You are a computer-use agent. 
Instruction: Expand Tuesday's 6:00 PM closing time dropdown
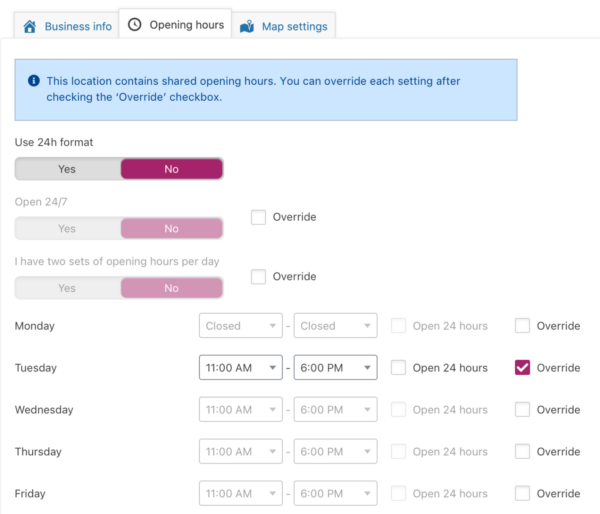click(335, 368)
